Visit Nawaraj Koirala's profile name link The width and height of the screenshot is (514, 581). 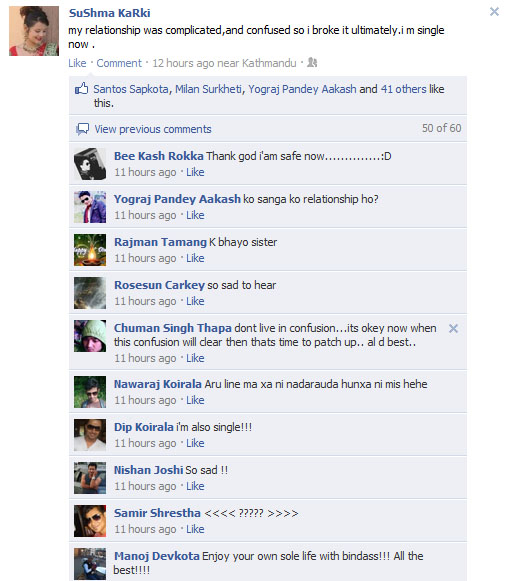(x=157, y=384)
